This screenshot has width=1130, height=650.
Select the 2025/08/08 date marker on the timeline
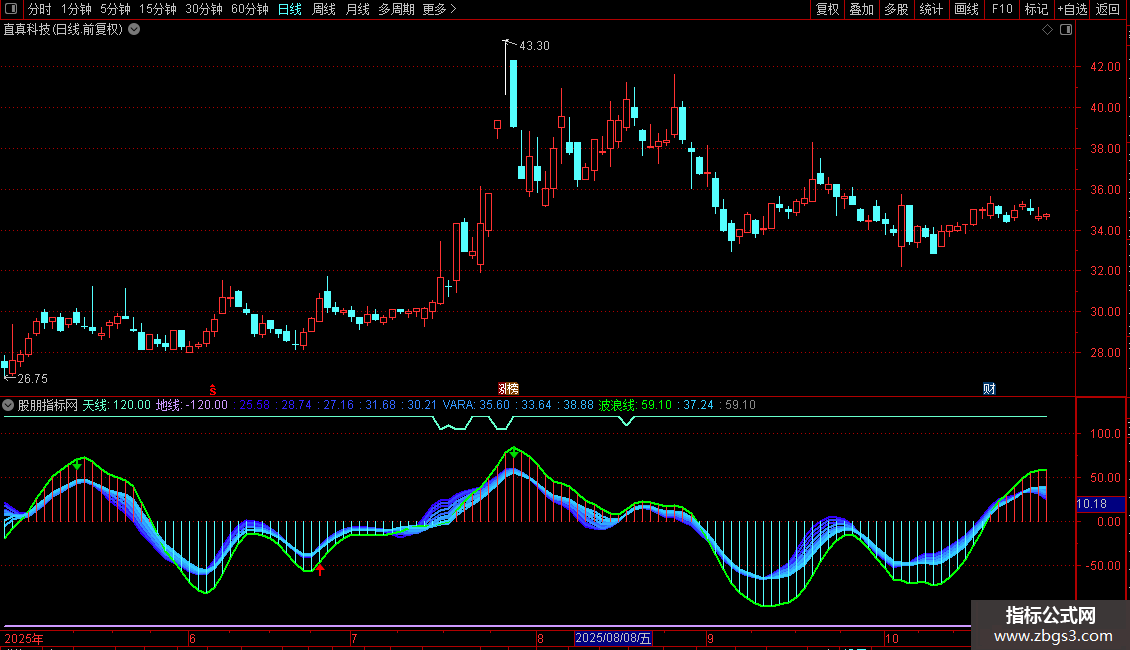[613, 638]
